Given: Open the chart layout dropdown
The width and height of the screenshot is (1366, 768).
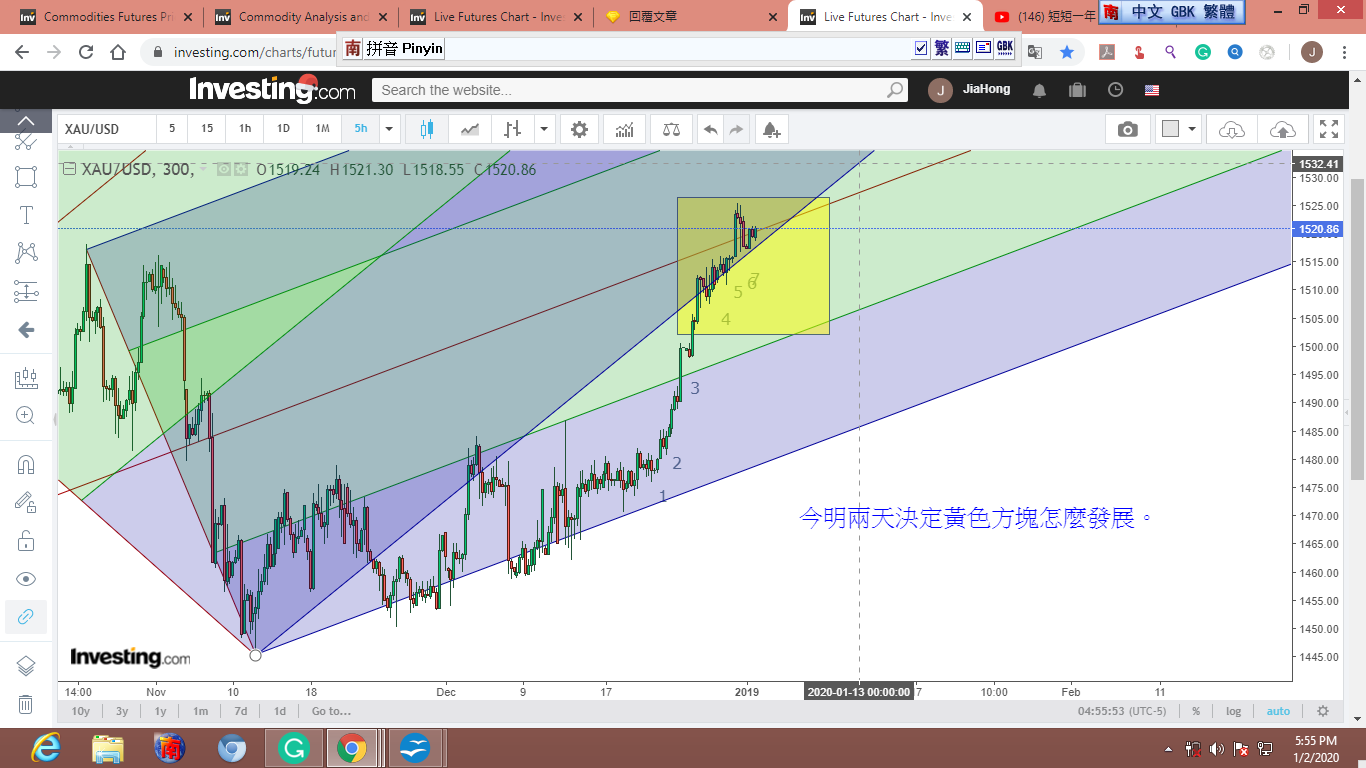Looking at the screenshot, I should click(1179, 129).
